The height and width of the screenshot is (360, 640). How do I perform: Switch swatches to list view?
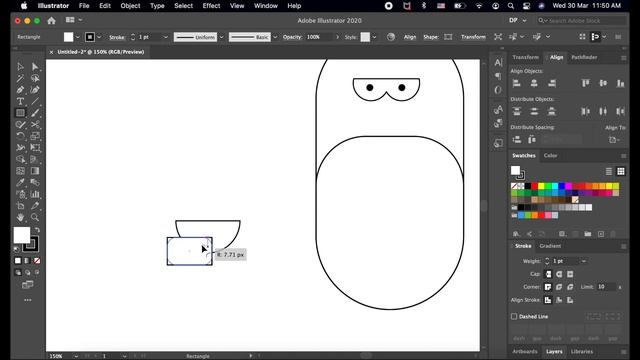tap(609, 171)
